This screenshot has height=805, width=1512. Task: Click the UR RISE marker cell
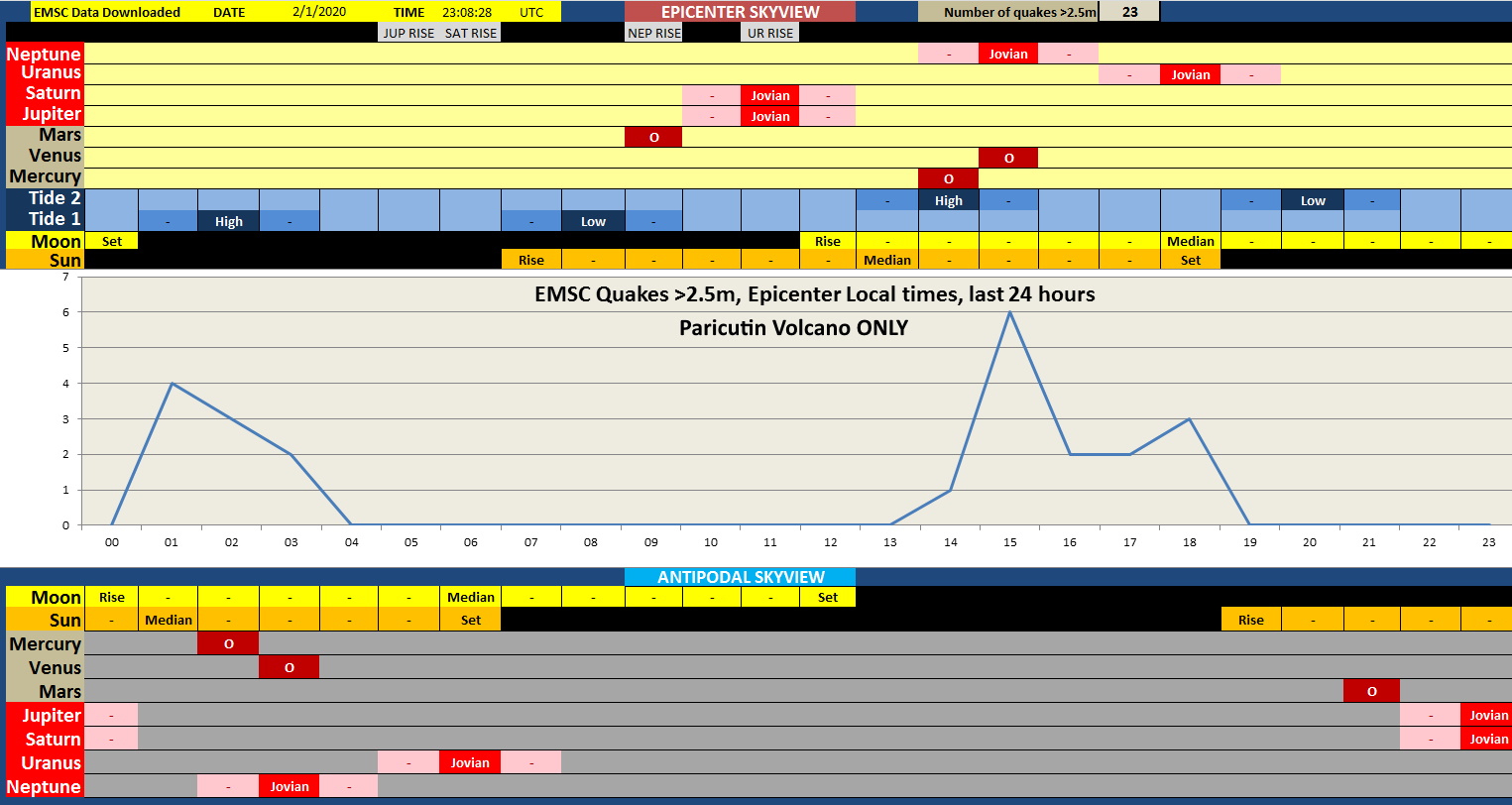(x=770, y=33)
